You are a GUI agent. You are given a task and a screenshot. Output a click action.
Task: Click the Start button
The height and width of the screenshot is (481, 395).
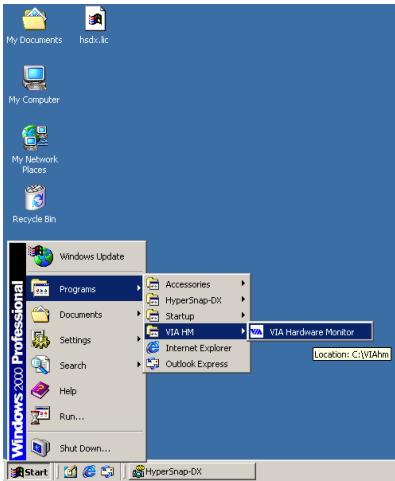(x=29, y=472)
